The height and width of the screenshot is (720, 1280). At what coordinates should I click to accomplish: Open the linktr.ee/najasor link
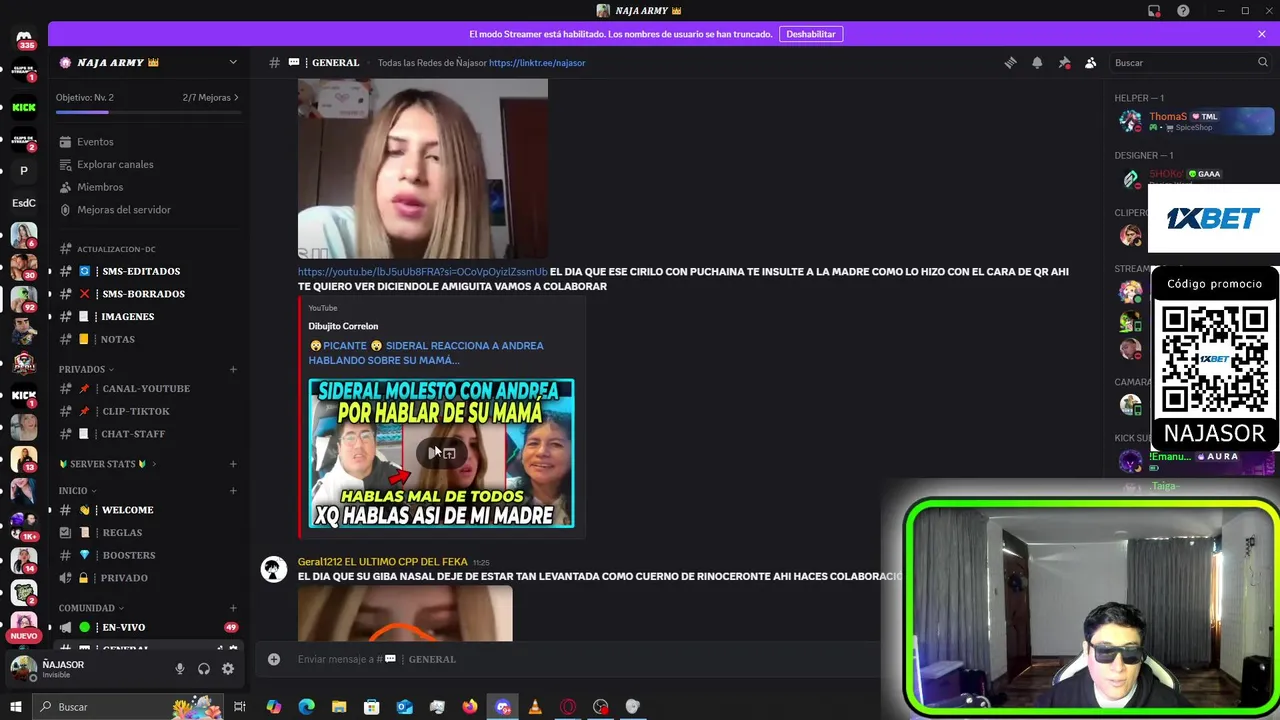[537, 63]
